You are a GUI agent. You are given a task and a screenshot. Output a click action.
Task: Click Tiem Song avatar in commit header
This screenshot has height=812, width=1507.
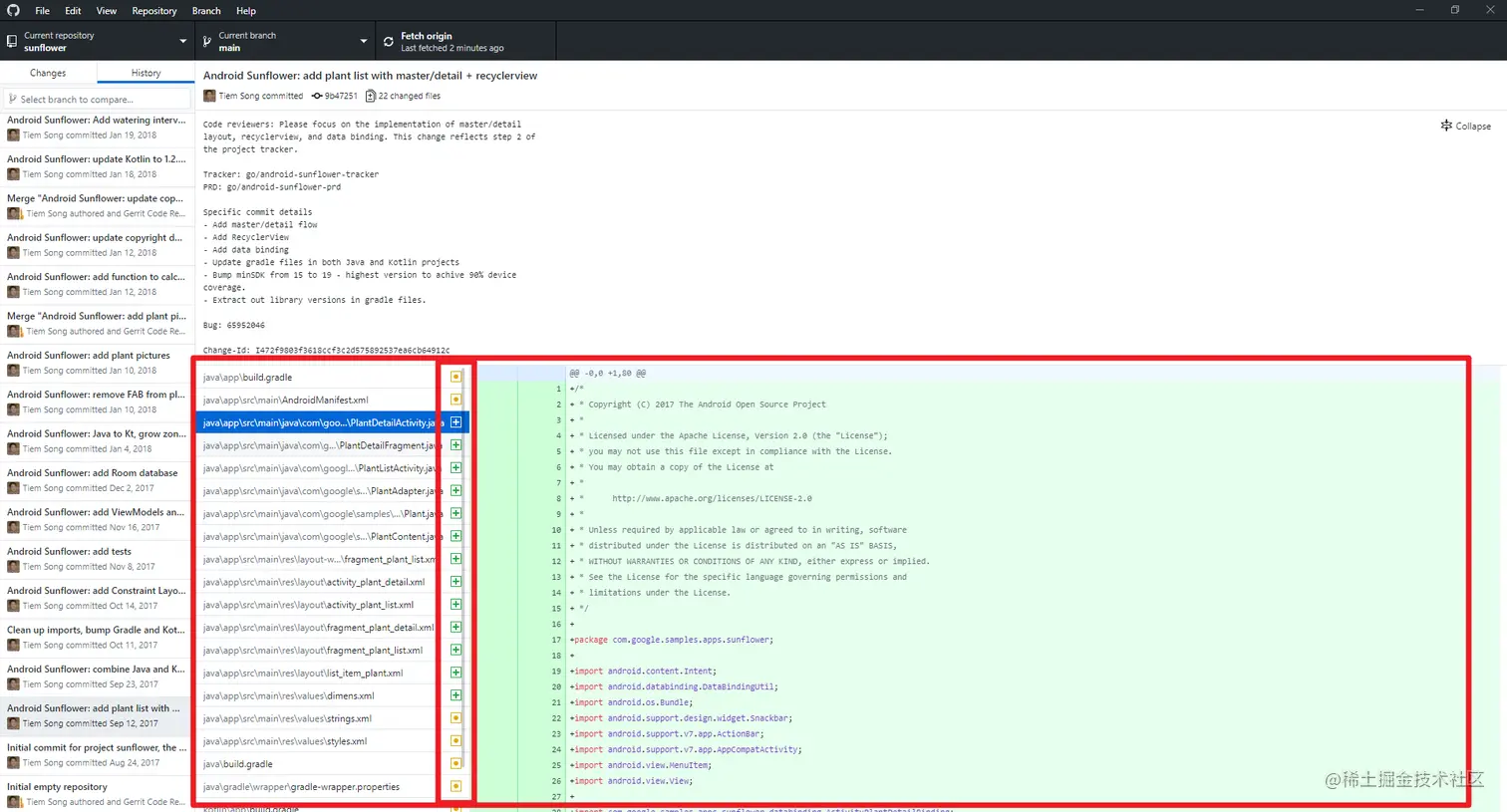pos(209,96)
